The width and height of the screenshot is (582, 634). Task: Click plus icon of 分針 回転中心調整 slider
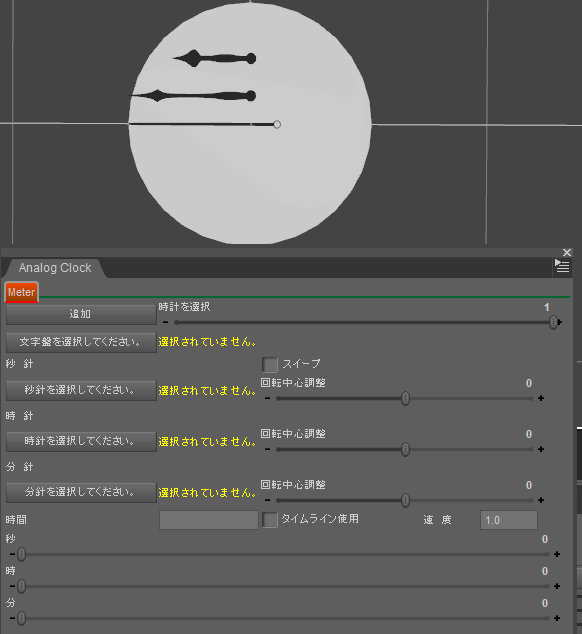tap(541, 500)
